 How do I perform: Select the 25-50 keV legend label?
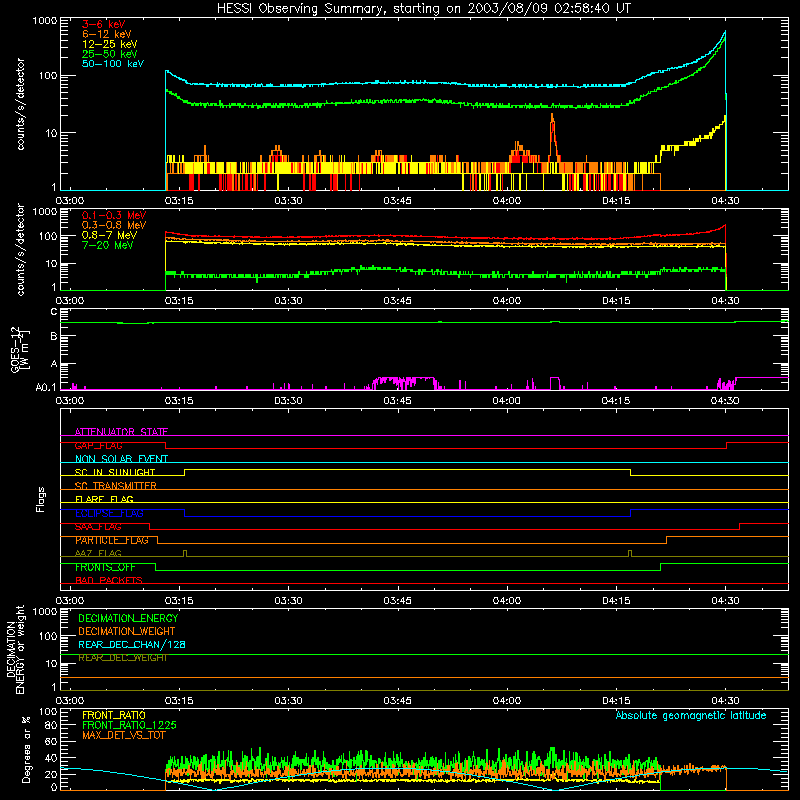[x=110, y=54]
